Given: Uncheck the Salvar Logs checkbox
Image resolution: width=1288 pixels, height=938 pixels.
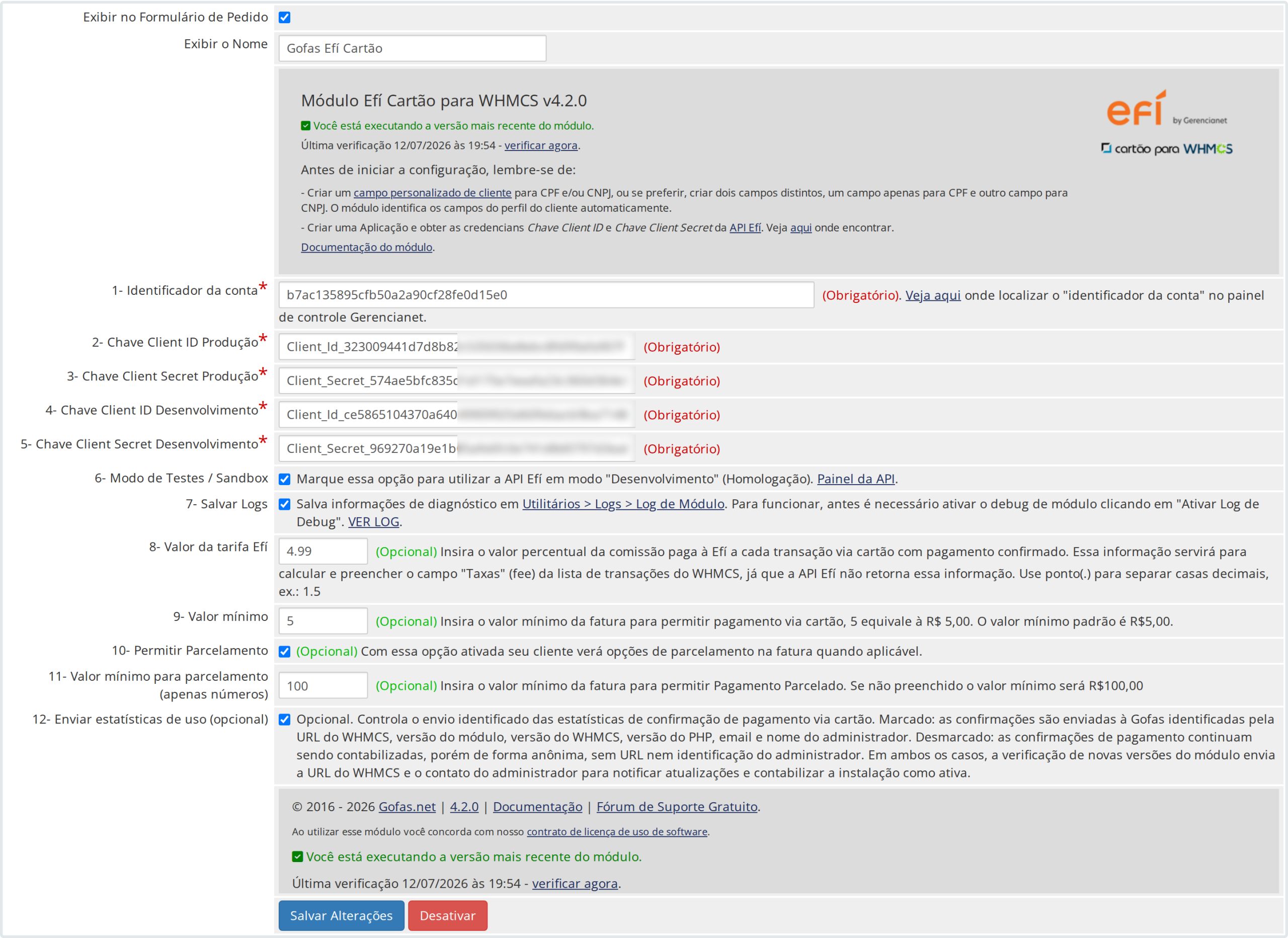Looking at the screenshot, I should point(285,505).
